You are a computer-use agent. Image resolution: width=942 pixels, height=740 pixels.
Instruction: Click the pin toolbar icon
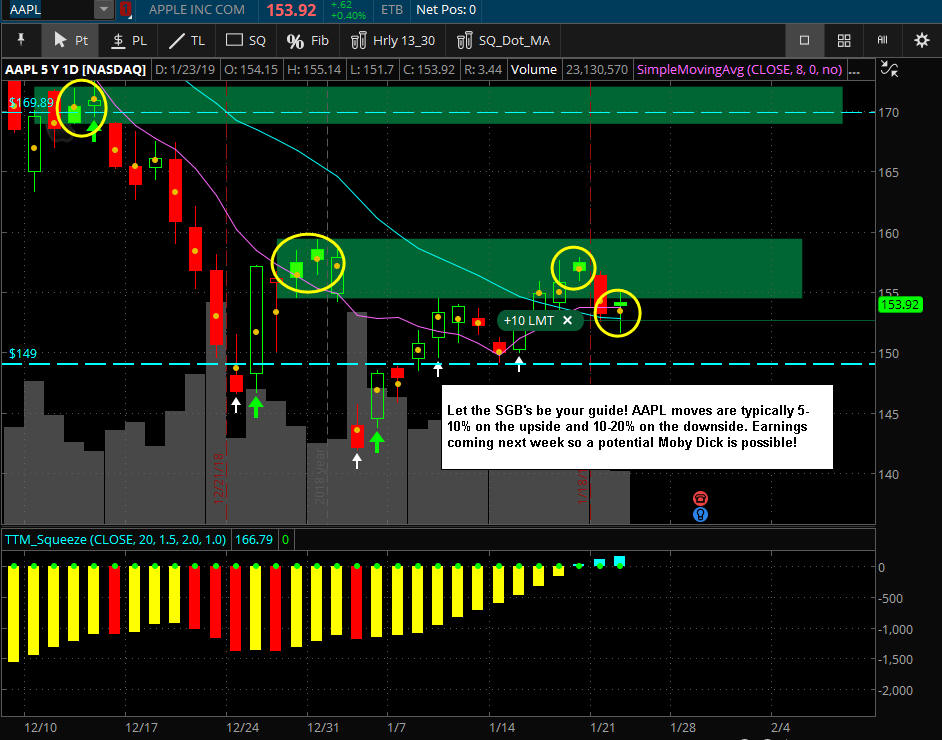[21, 40]
